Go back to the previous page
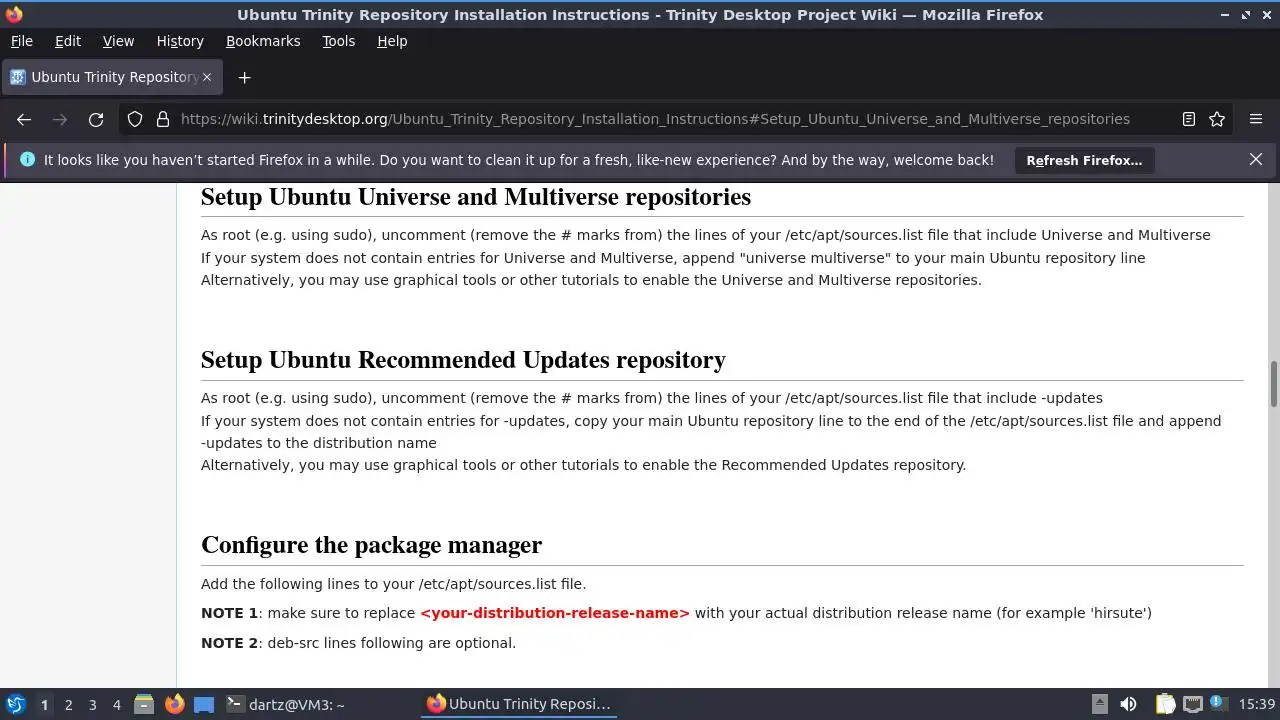The image size is (1280, 720). 24,119
